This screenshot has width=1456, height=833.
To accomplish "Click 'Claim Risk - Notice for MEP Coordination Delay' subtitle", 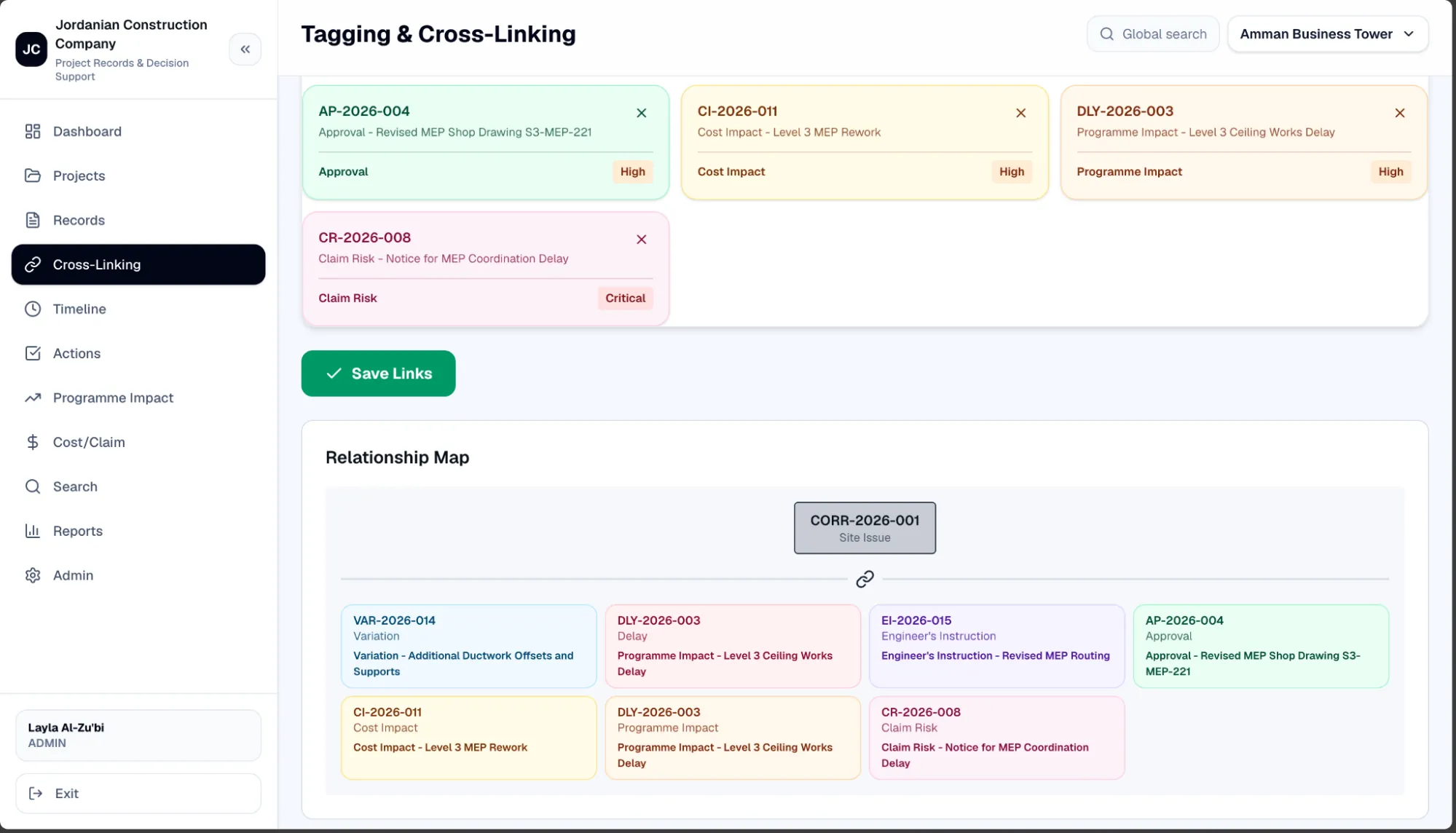I will click(x=443, y=259).
